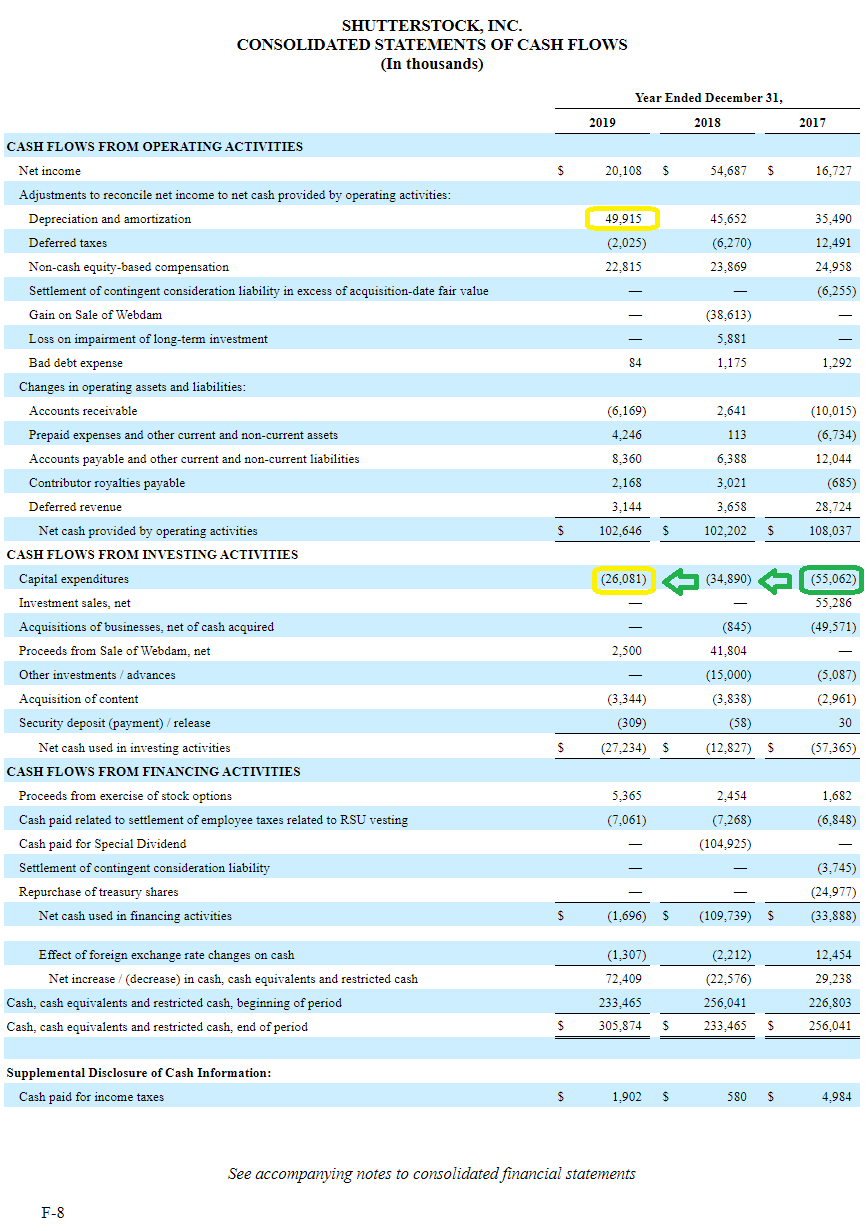Select the 2017 column header
Viewport: 867px width, 1231px height.
(811, 122)
